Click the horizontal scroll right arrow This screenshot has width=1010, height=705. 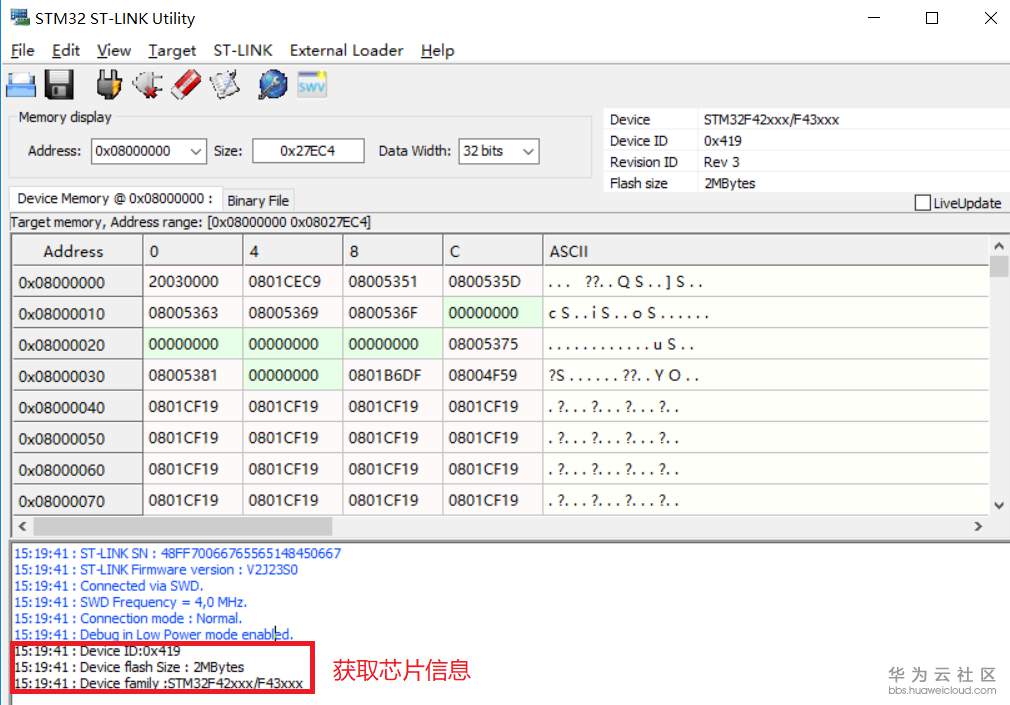click(978, 526)
